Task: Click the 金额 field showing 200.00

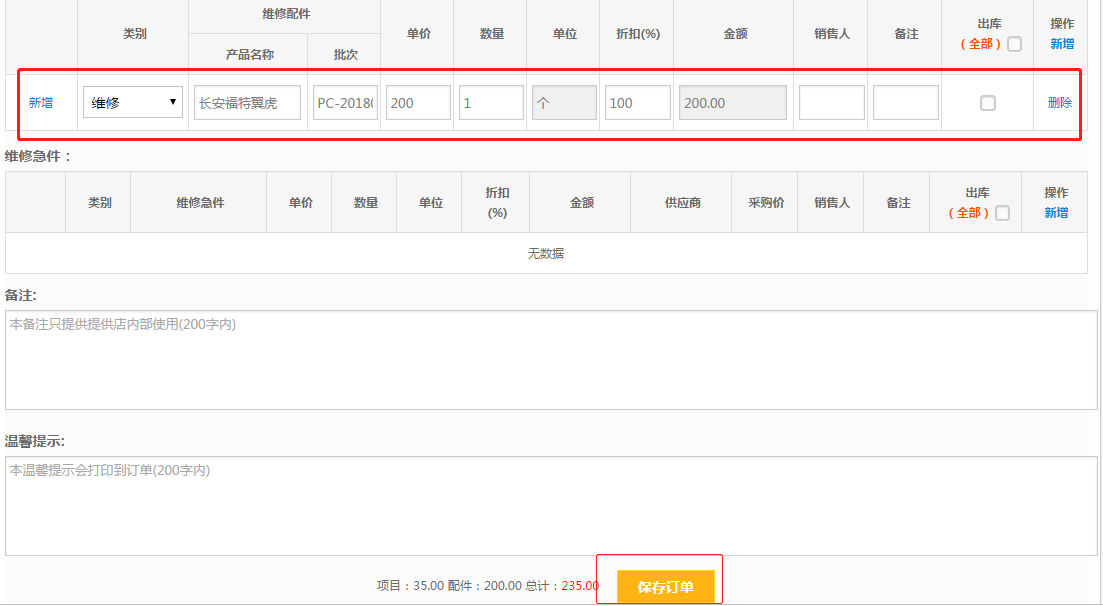Action: point(733,103)
